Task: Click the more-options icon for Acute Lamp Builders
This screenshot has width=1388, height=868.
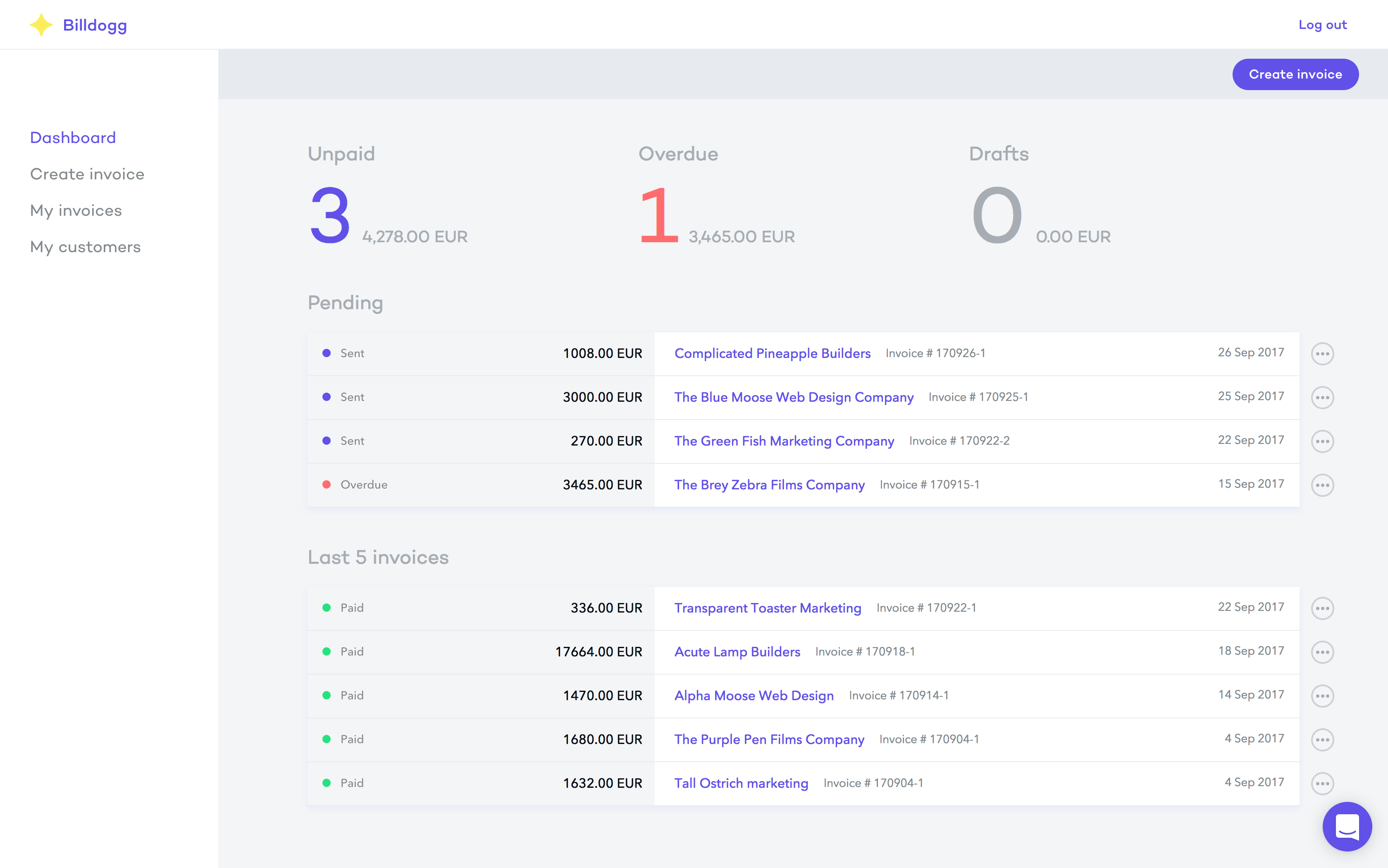Action: pos(1322,652)
